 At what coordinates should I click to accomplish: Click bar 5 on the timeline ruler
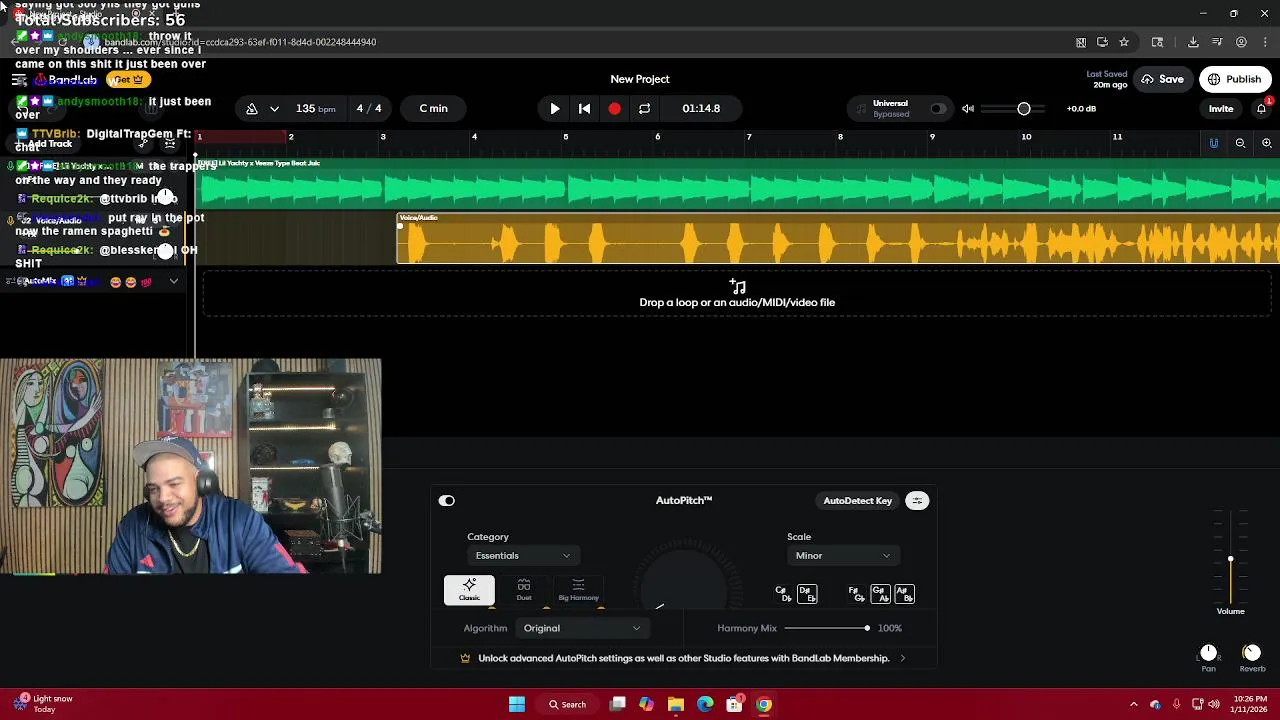566,137
